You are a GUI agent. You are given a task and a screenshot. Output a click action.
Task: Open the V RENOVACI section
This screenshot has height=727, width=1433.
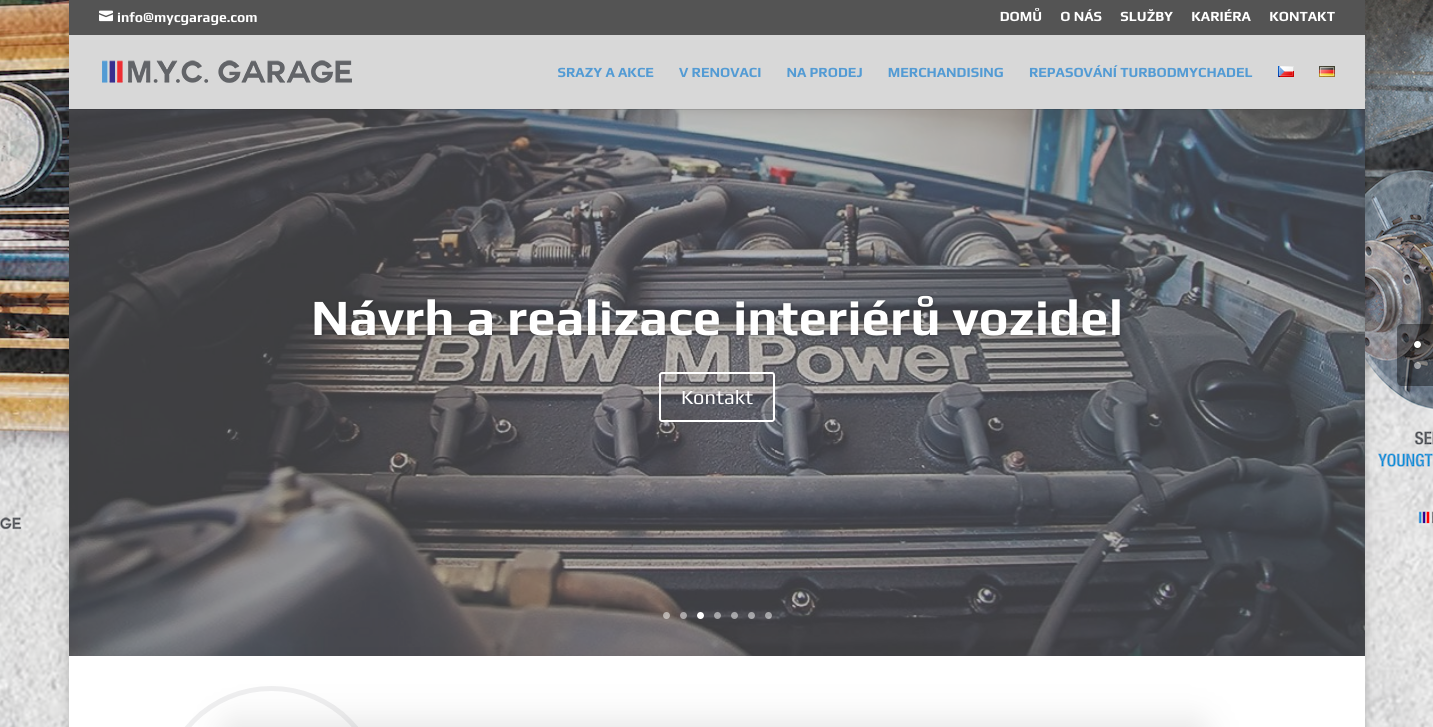coord(720,72)
